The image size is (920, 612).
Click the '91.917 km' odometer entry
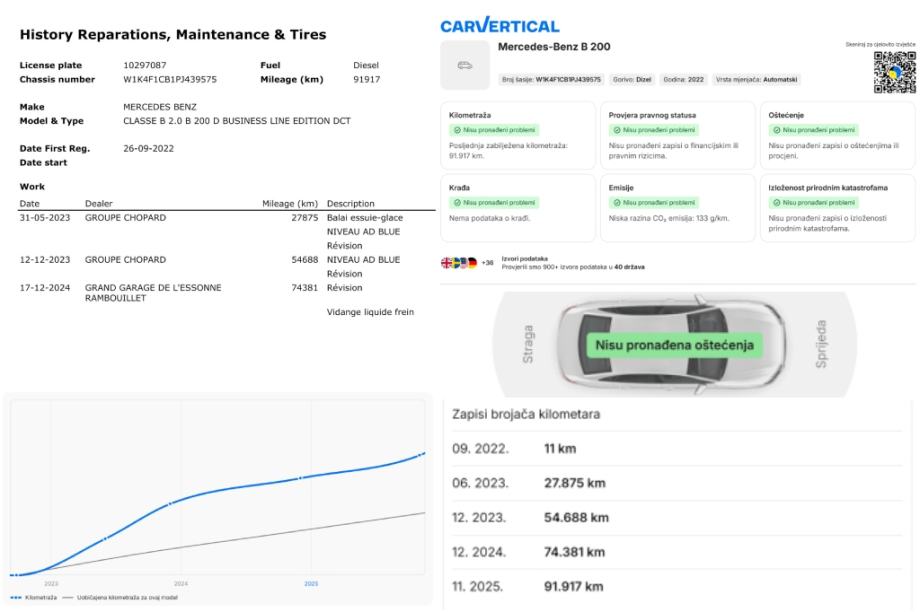tap(573, 587)
